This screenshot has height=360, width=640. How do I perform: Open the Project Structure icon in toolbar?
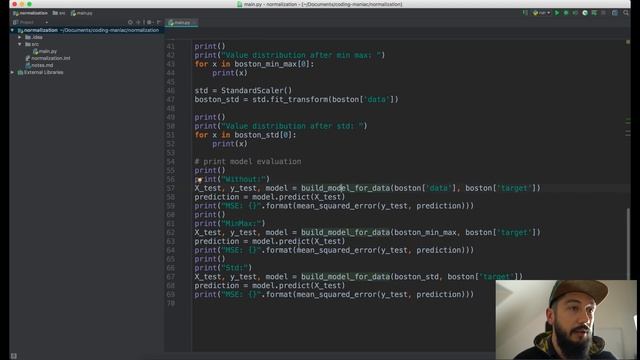pos(615,13)
